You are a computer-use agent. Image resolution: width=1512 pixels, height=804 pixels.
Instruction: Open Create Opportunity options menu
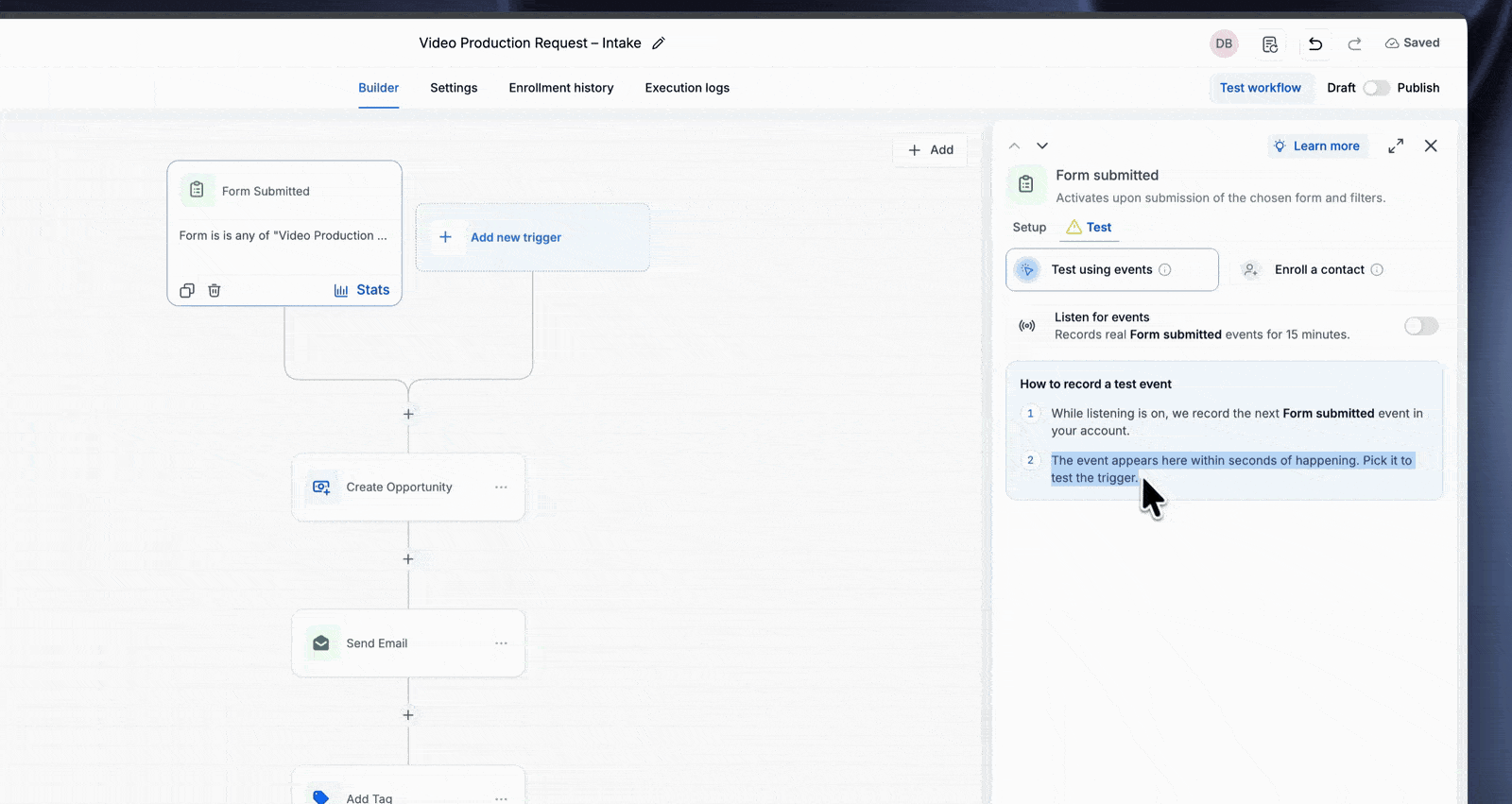[501, 488]
